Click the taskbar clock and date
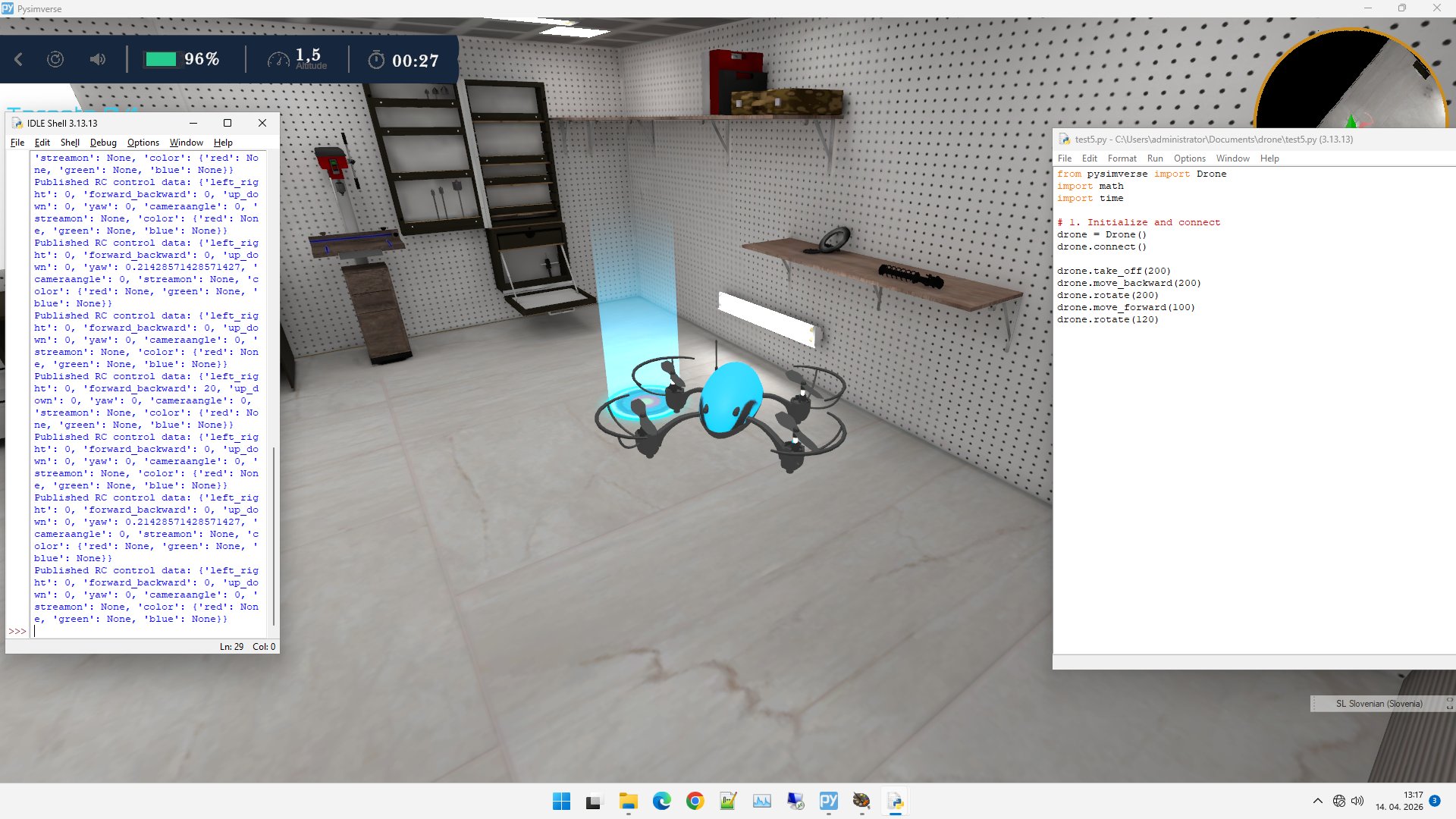The height and width of the screenshot is (819, 1456). 1400,802
